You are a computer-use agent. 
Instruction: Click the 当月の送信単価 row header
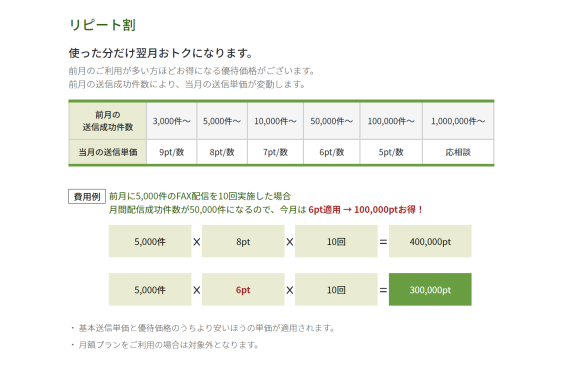tap(108, 152)
